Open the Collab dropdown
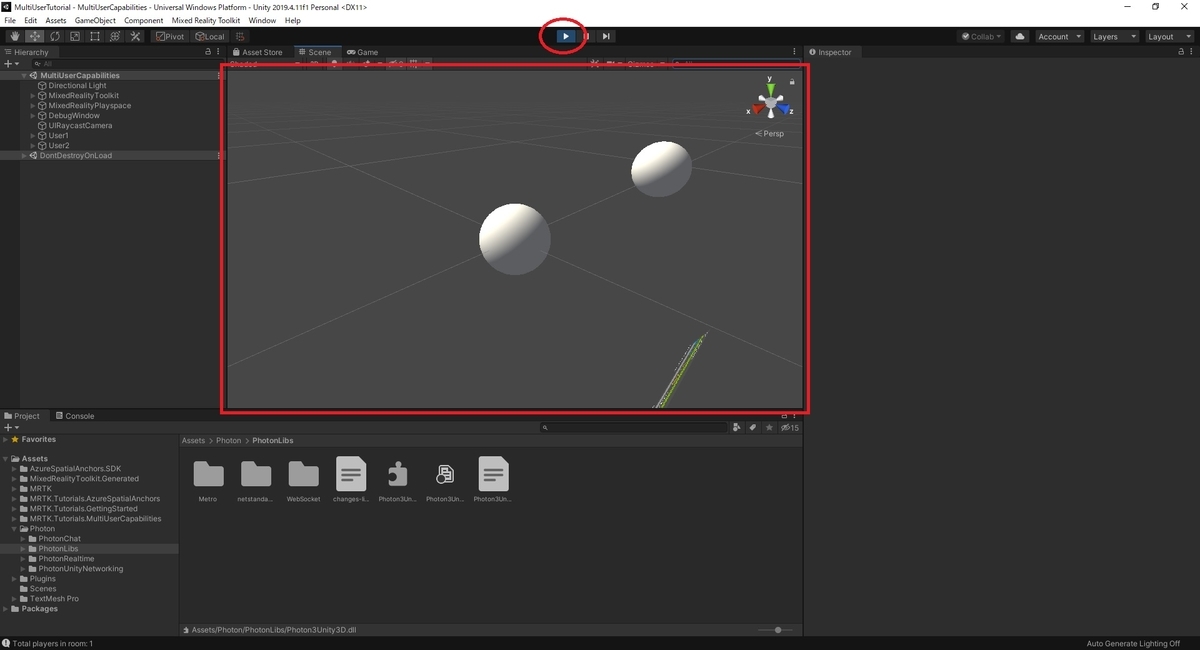Viewport: 1200px width, 650px height. pyautogui.click(x=982, y=37)
